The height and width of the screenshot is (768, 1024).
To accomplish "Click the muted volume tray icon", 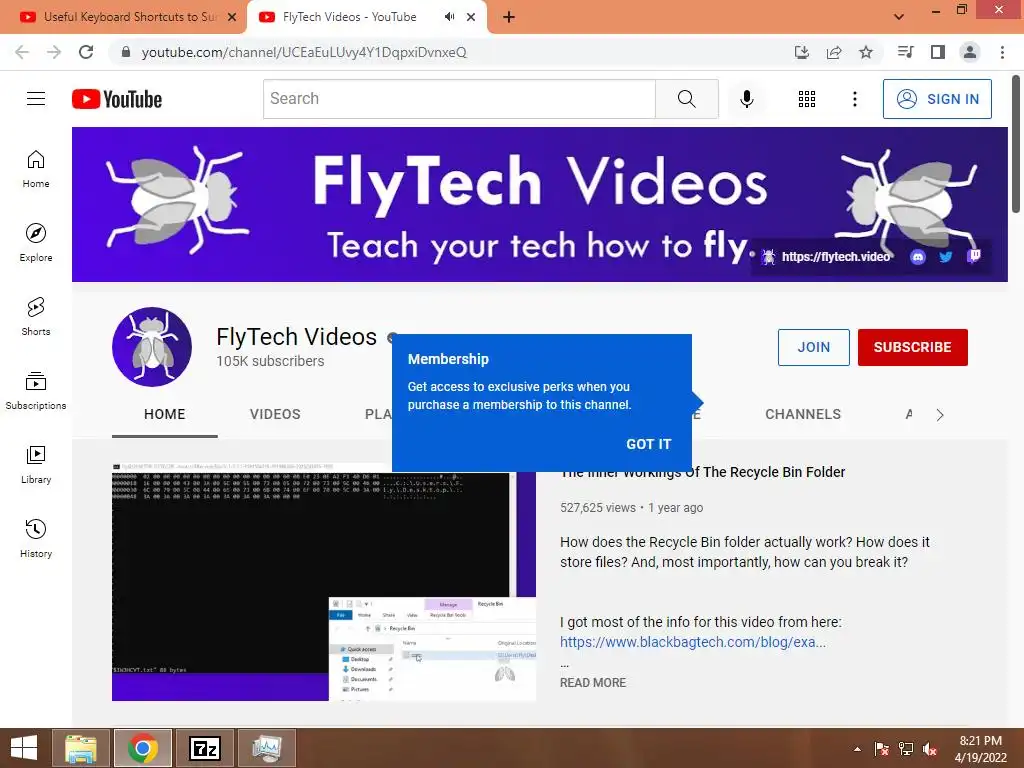I will (x=929, y=749).
